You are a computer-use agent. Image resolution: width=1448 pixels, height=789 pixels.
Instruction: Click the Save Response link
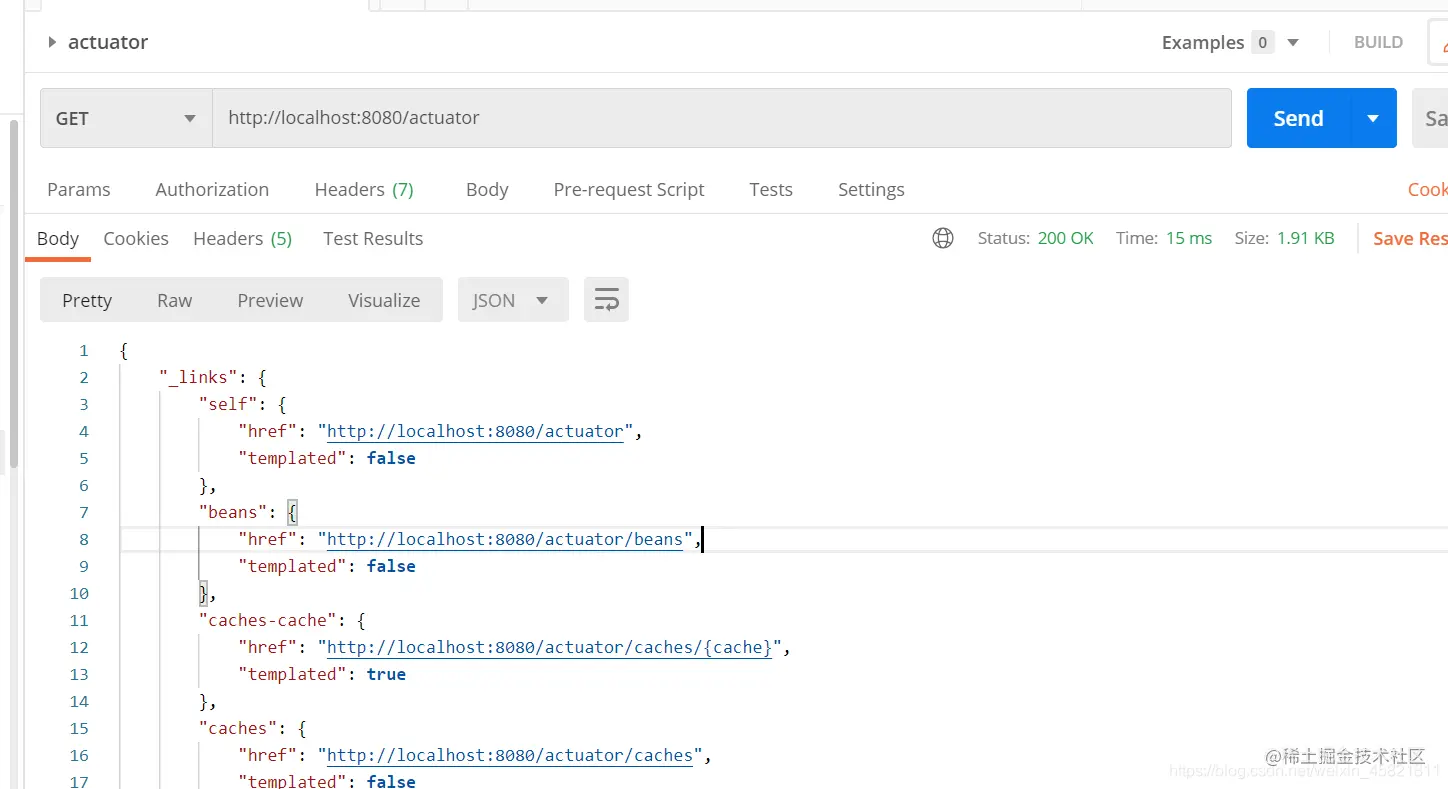(x=1410, y=238)
